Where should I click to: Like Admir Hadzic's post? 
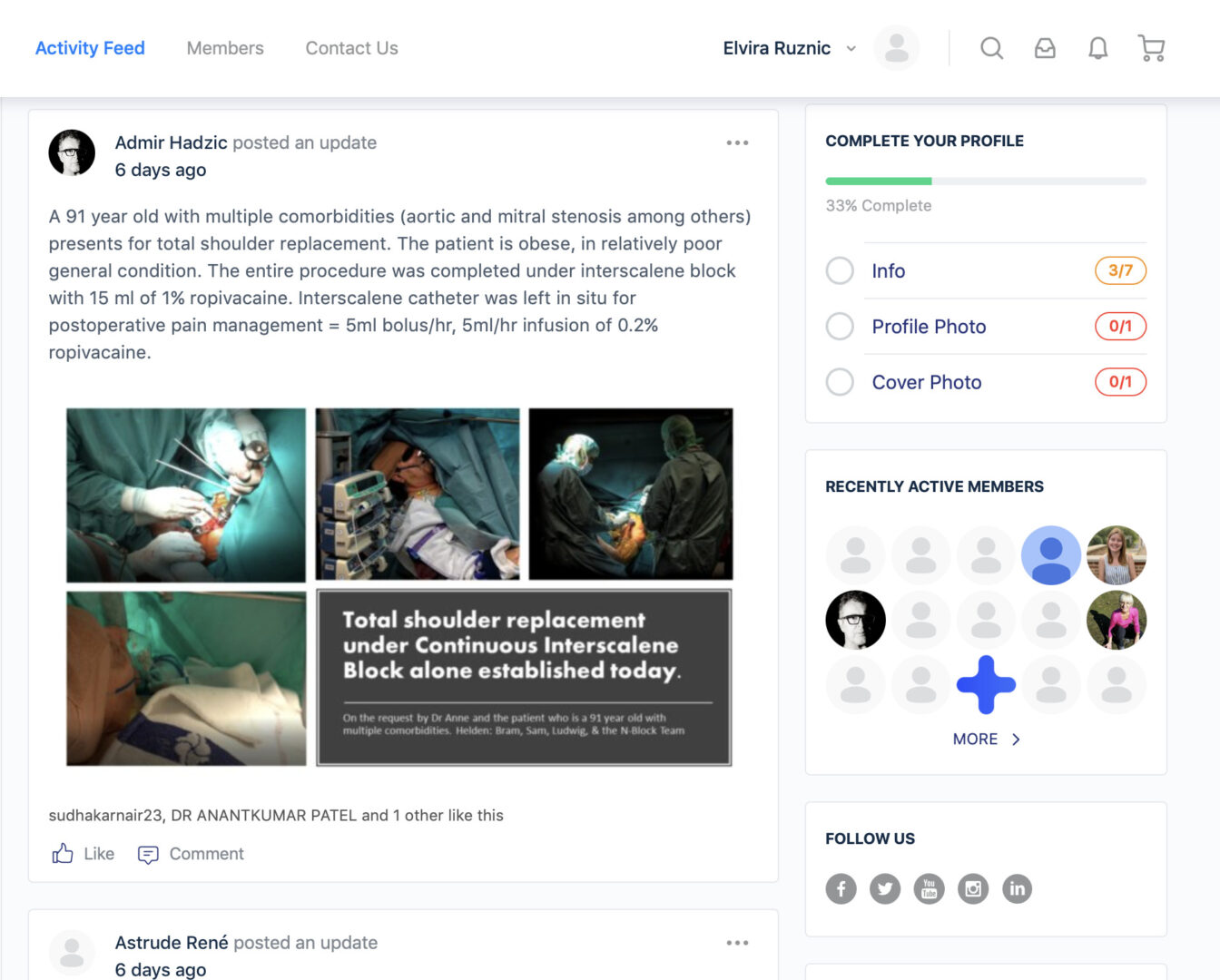tap(84, 854)
